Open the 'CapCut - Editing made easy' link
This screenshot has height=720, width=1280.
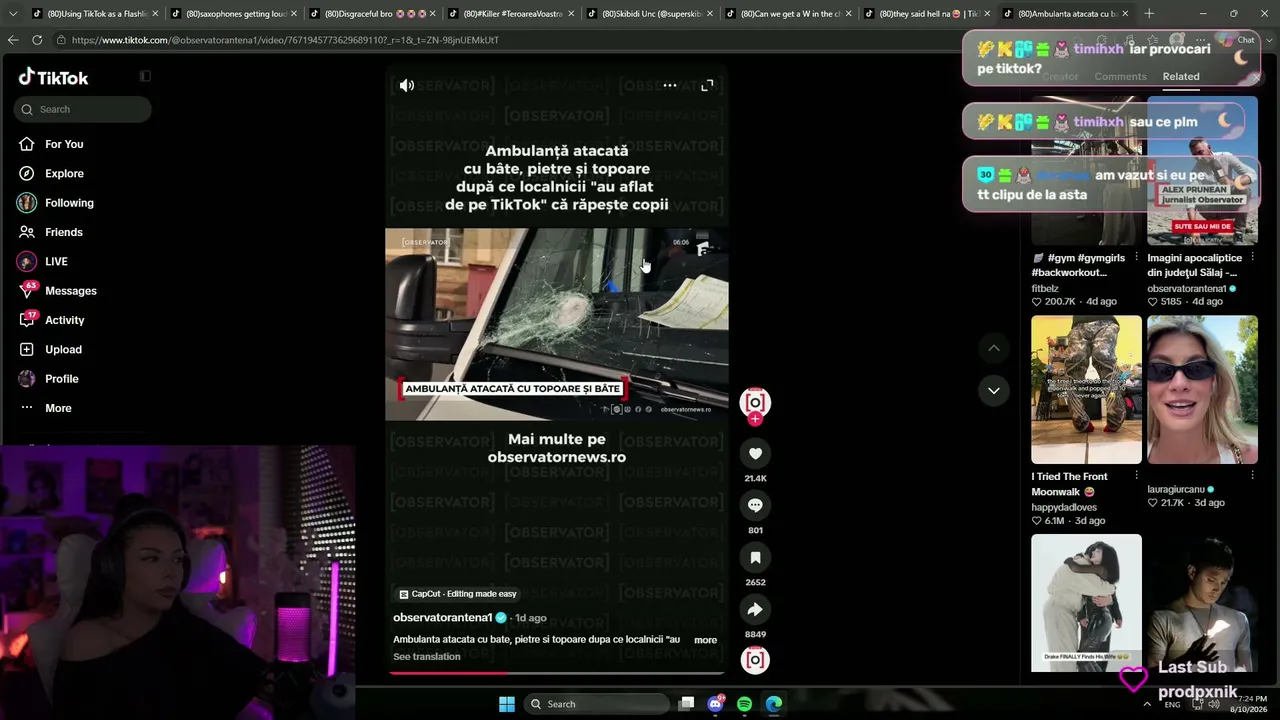click(x=458, y=594)
